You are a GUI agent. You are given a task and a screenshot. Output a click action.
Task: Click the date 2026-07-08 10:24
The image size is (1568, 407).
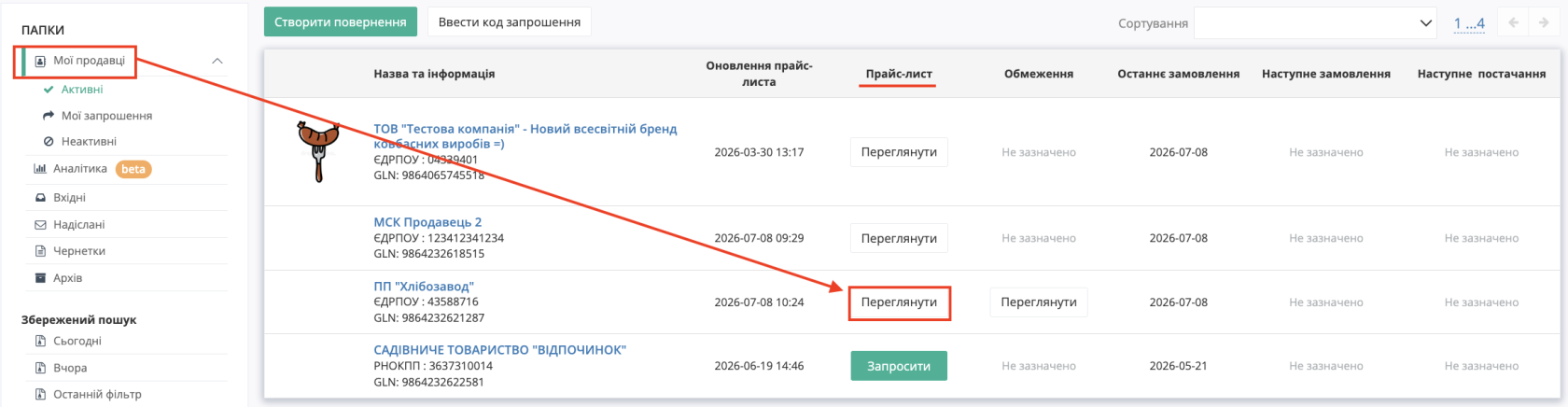[759, 302]
